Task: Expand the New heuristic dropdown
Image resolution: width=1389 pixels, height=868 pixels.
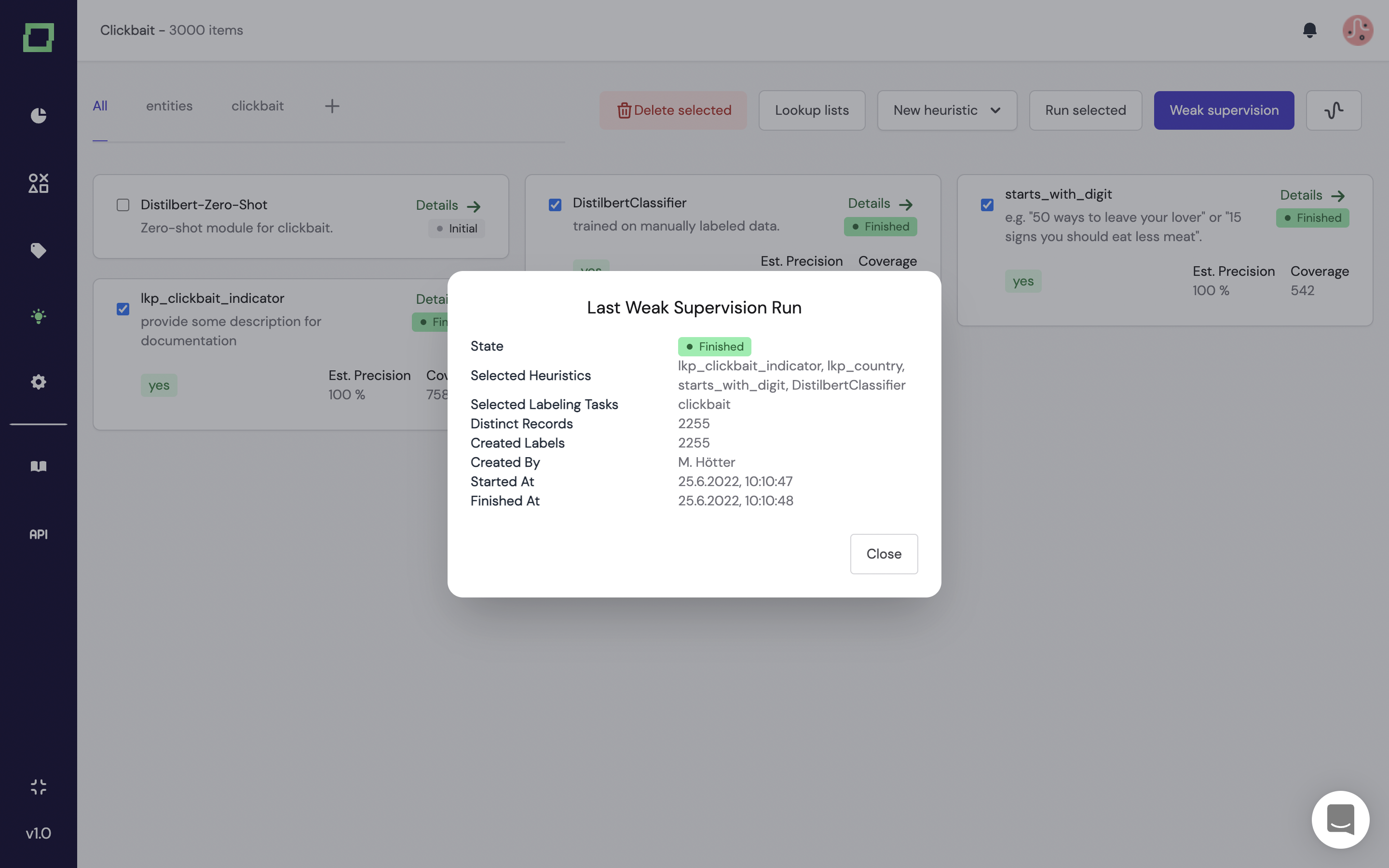Action: click(x=946, y=110)
